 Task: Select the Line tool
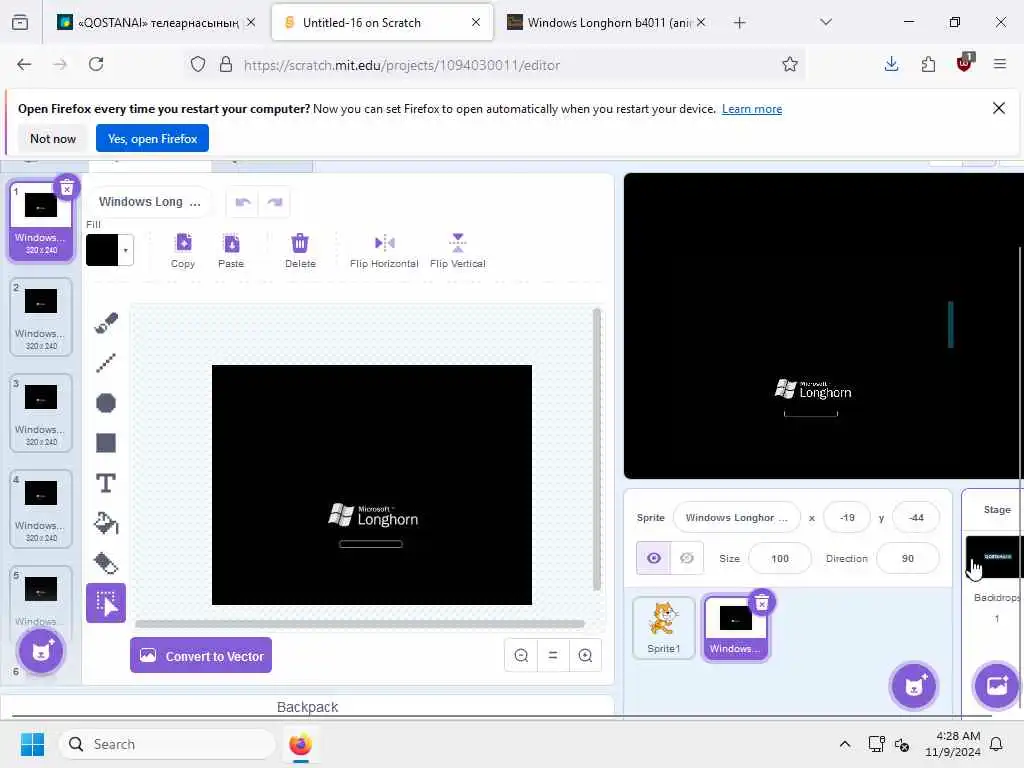[106, 362]
